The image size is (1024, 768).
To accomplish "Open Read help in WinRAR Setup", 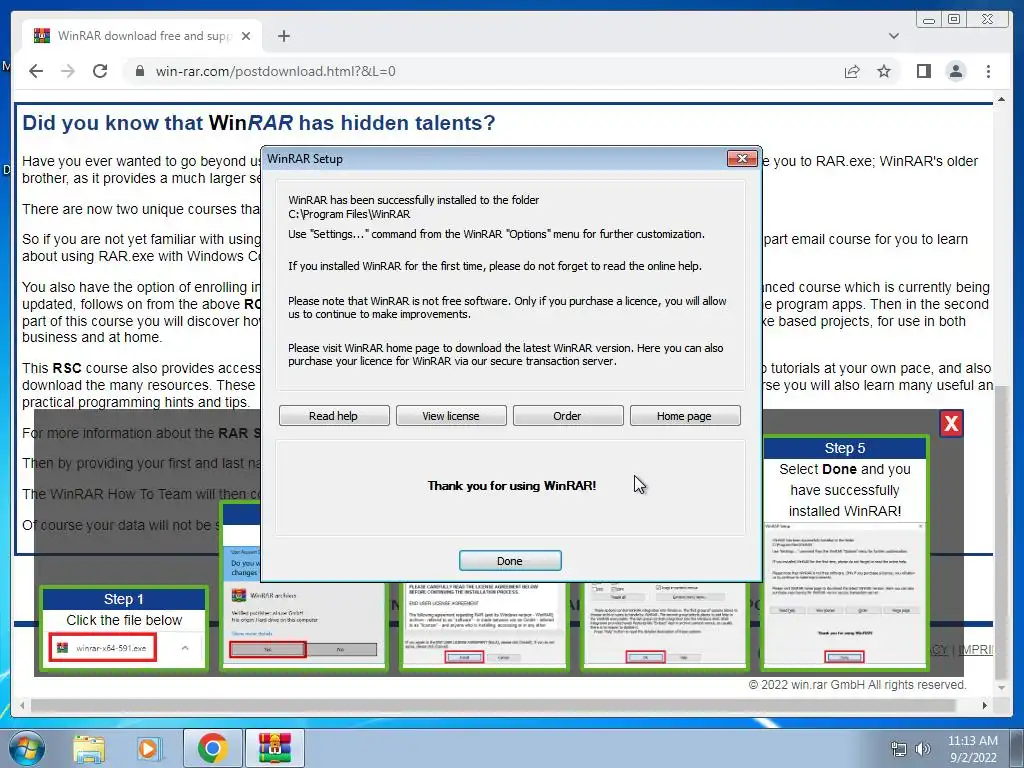I will coord(334,416).
